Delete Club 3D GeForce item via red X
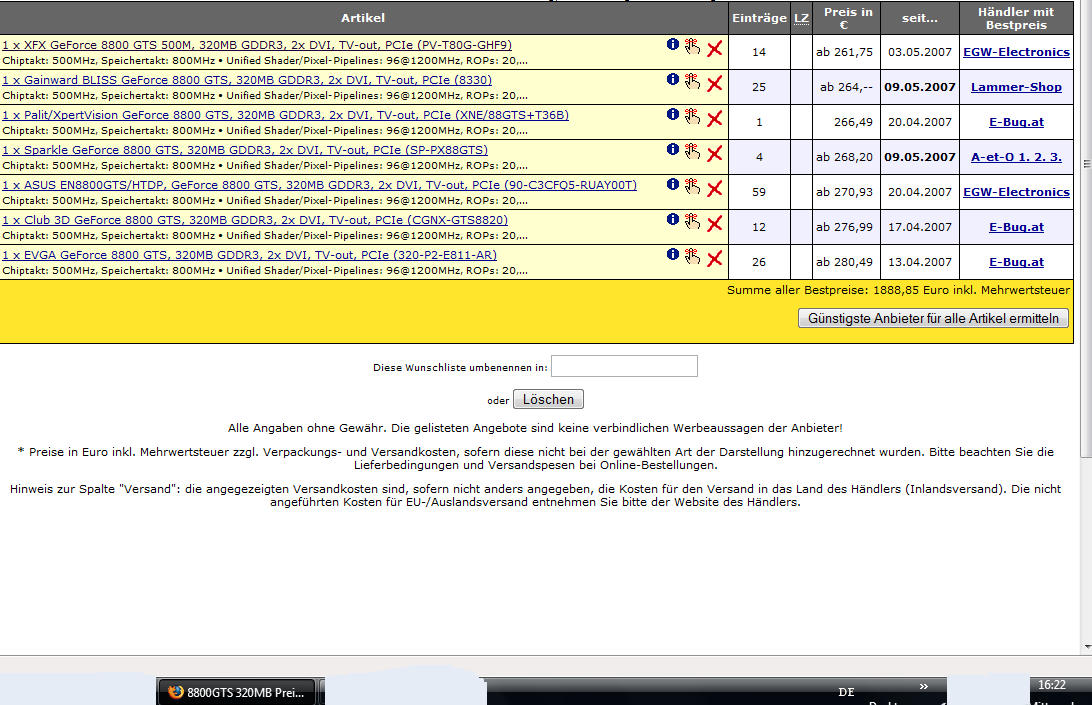This screenshot has width=1092, height=705. pyautogui.click(x=715, y=224)
